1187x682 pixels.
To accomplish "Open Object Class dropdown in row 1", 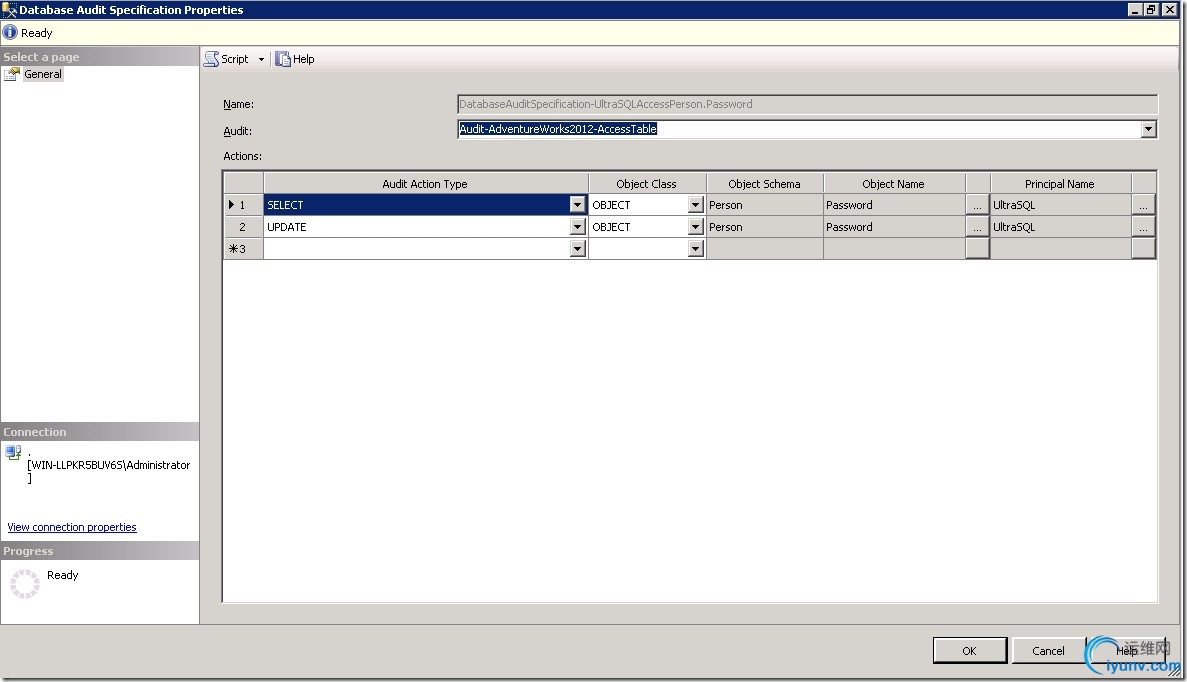I will [x=696, y=204].
